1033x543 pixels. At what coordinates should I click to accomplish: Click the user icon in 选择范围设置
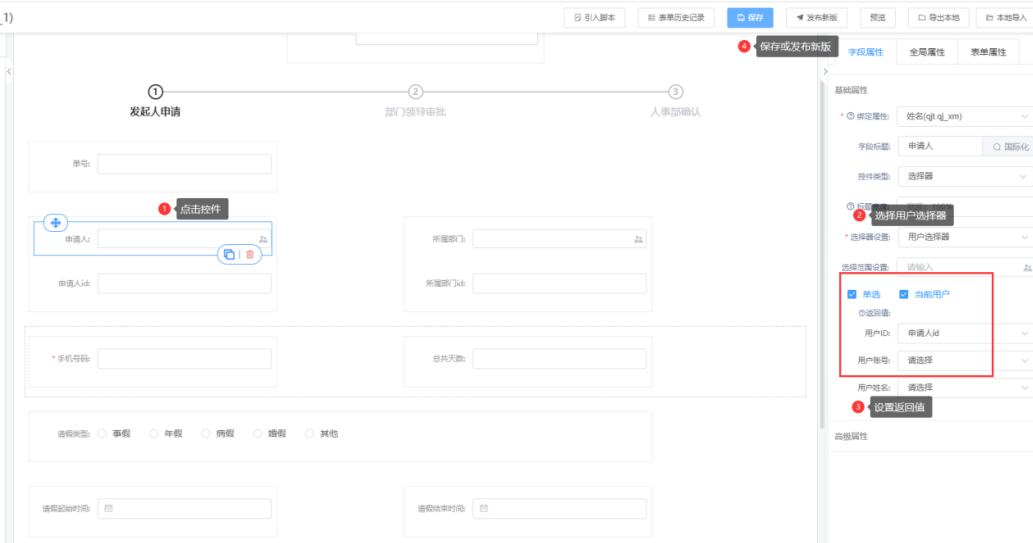click(x=1027, y=268)
